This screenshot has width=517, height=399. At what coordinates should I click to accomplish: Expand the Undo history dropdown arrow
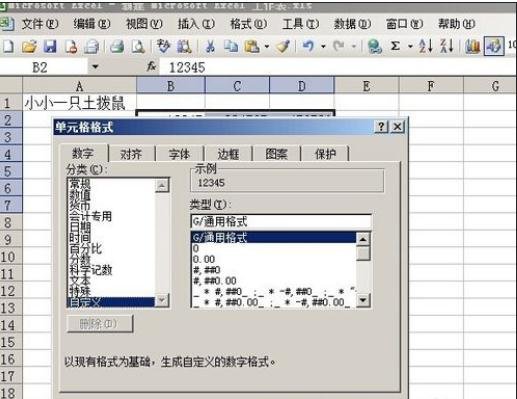pos(323,46)
